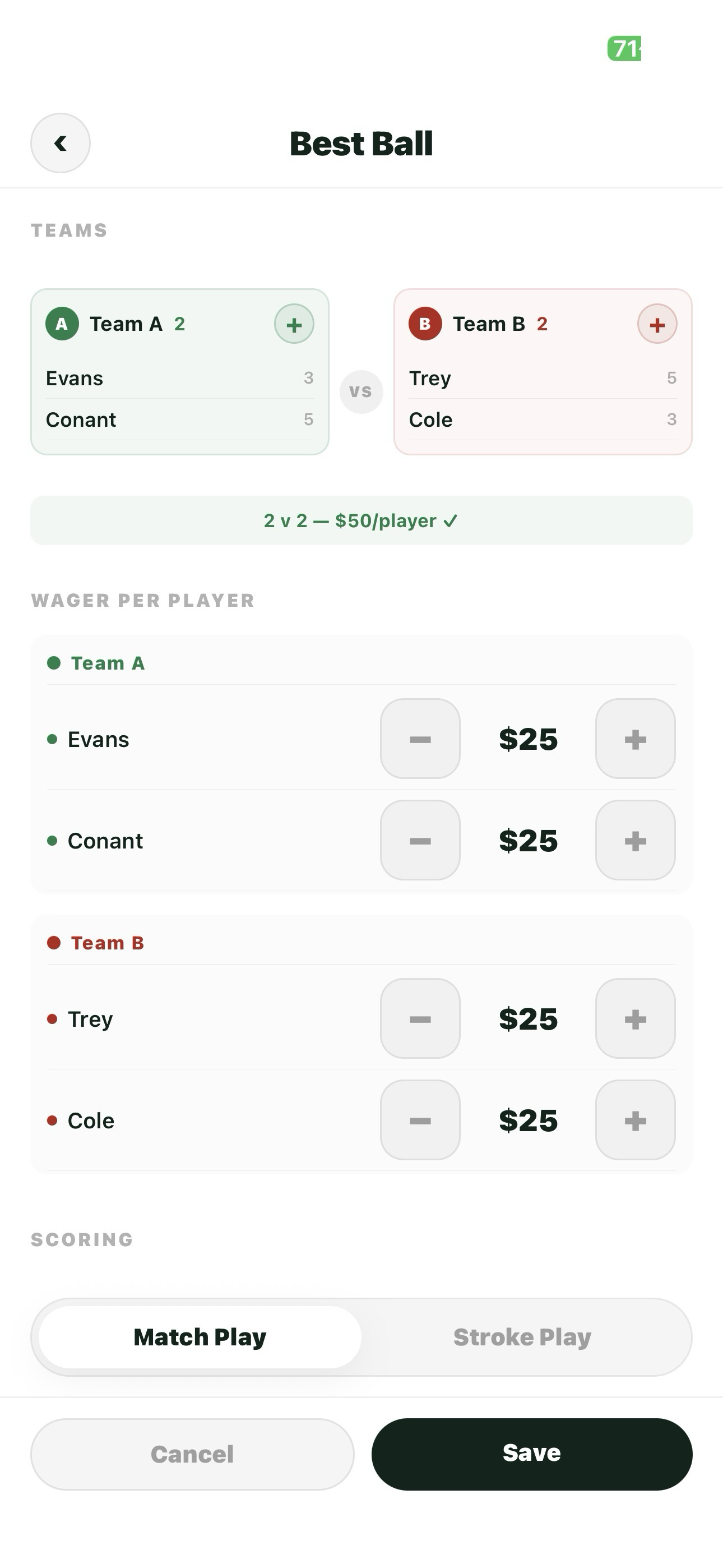This screenshot has height=1568, width=723.
Task: Select Match Play scoring
Action: pyautogui.click(x=200, y=1338)
